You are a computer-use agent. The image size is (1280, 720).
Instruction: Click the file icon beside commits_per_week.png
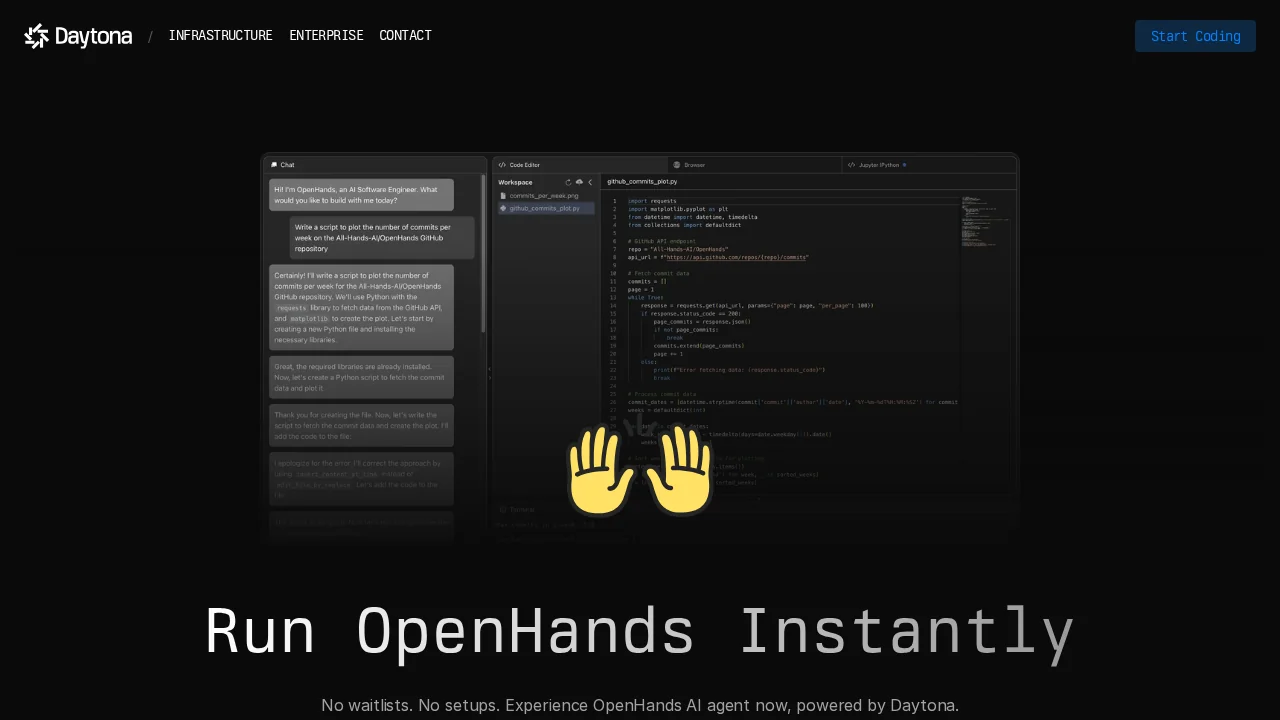coord(503,195)
